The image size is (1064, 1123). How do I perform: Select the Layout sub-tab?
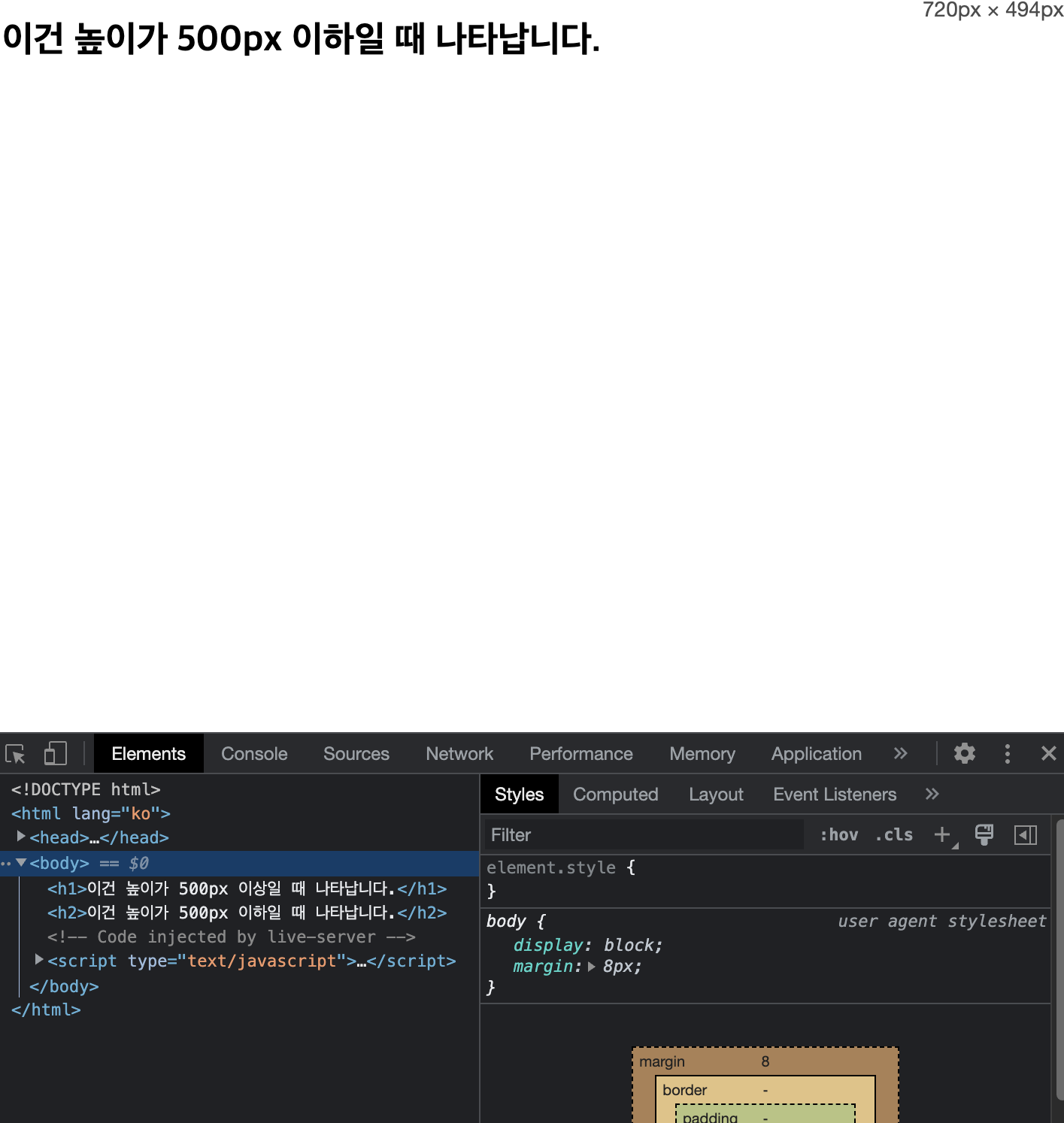coord(716,795)
